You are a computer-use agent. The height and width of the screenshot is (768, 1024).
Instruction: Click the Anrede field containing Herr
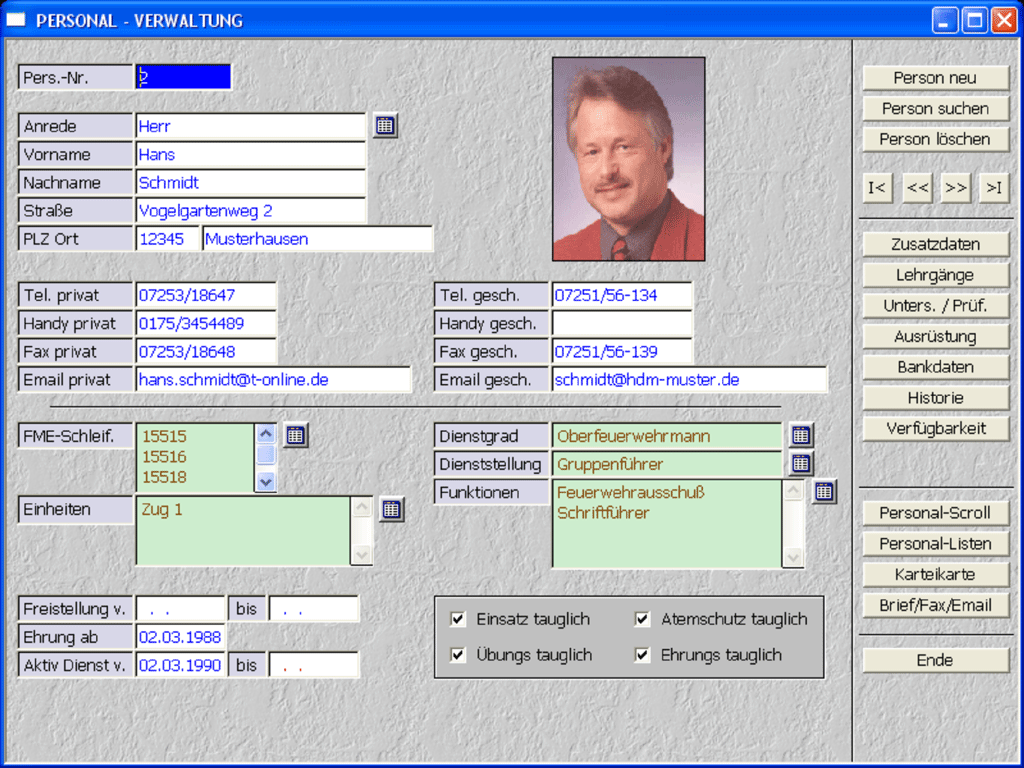pos(251,126)
